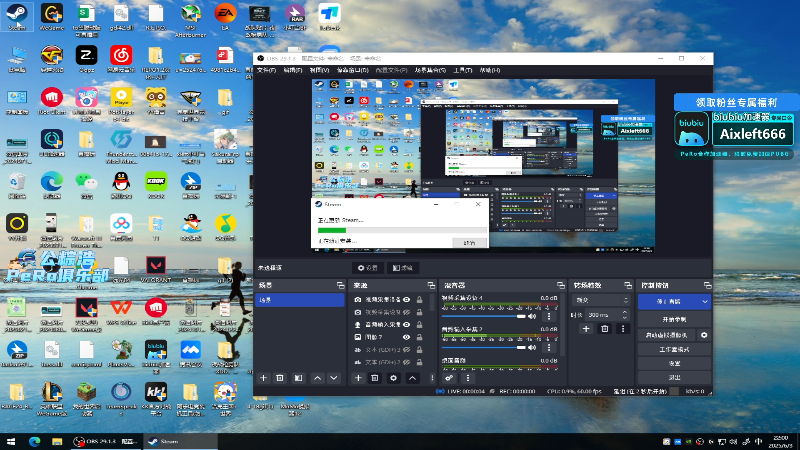
Task: Toggle lock on 图像 7 source
Action: click(x=419, y=337)
